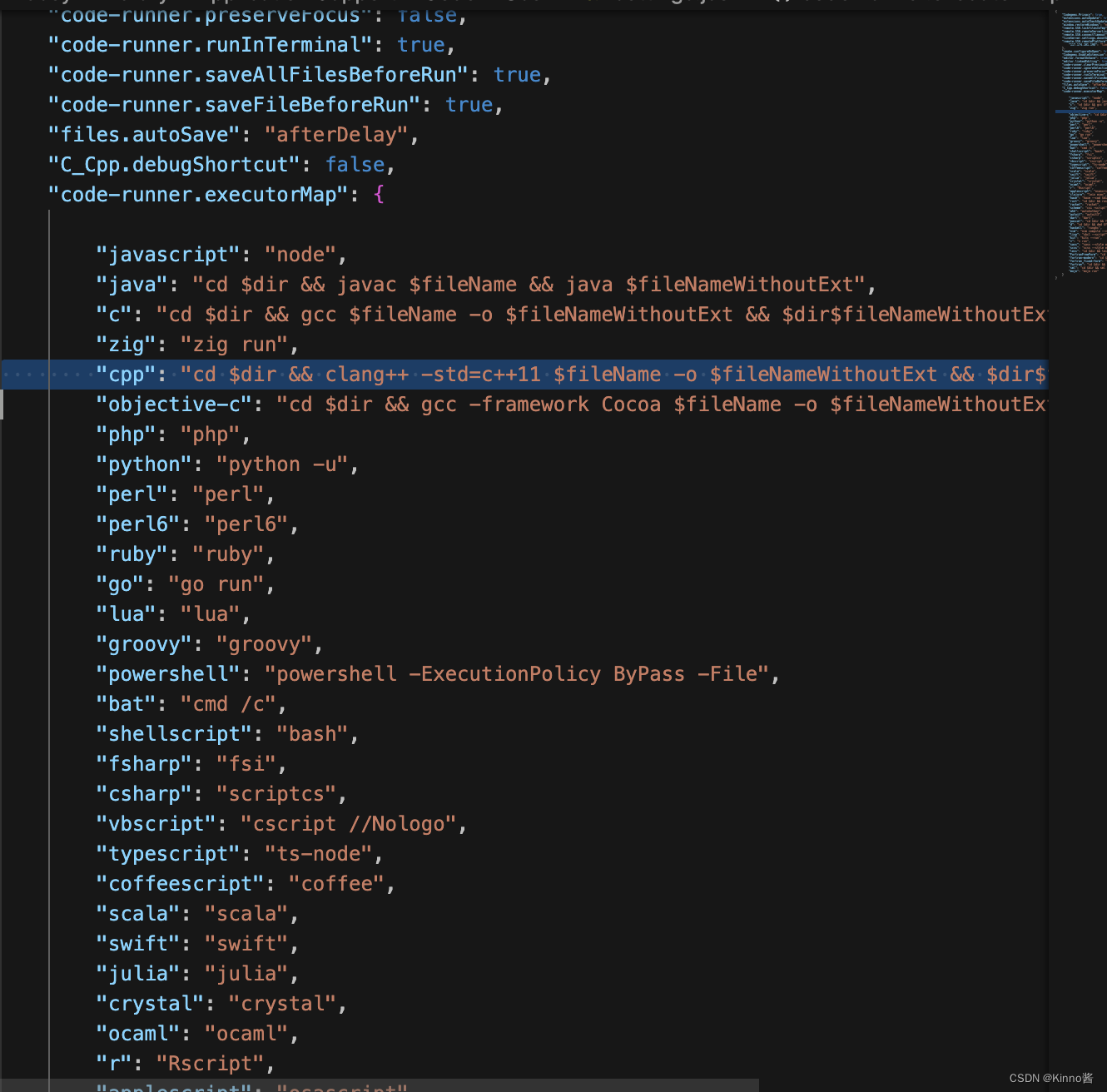Click the "php" key
This screenshot has height=1092, width=1107.
127,434
